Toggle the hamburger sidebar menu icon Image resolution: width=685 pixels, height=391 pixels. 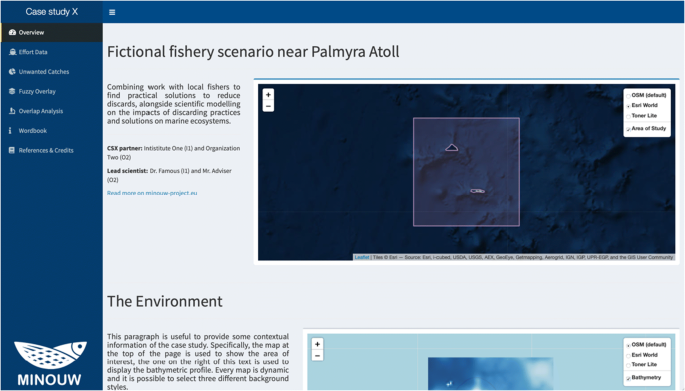pyautogui.click(x=112, y=12)
